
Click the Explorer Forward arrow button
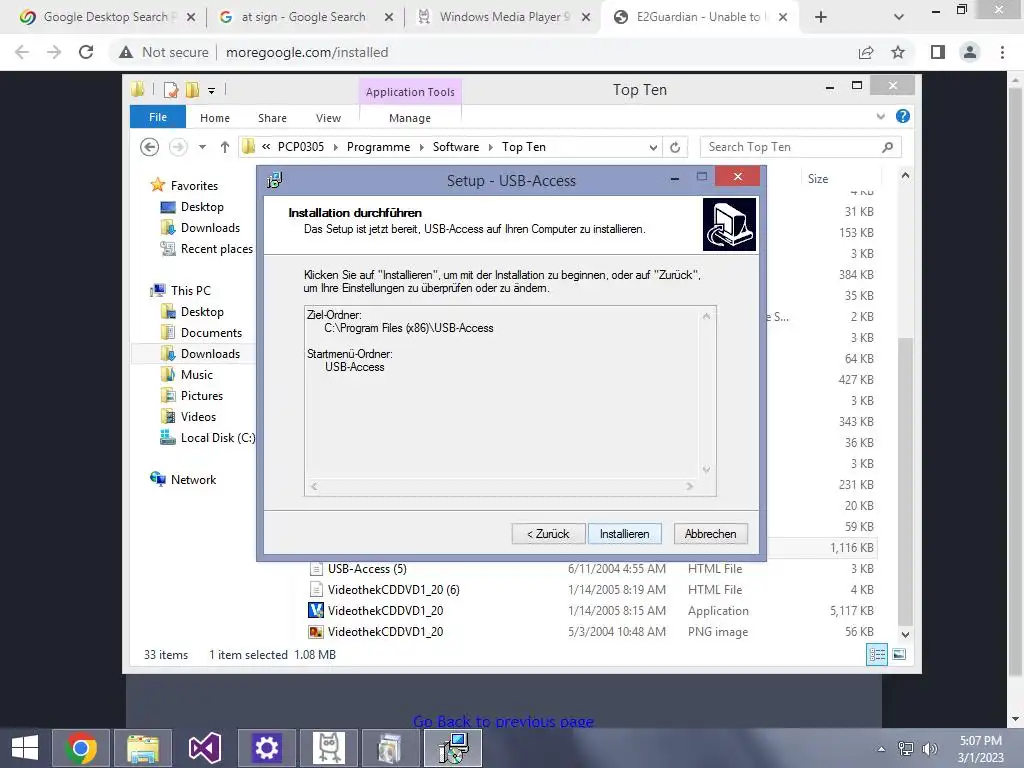tap(178, 147)
